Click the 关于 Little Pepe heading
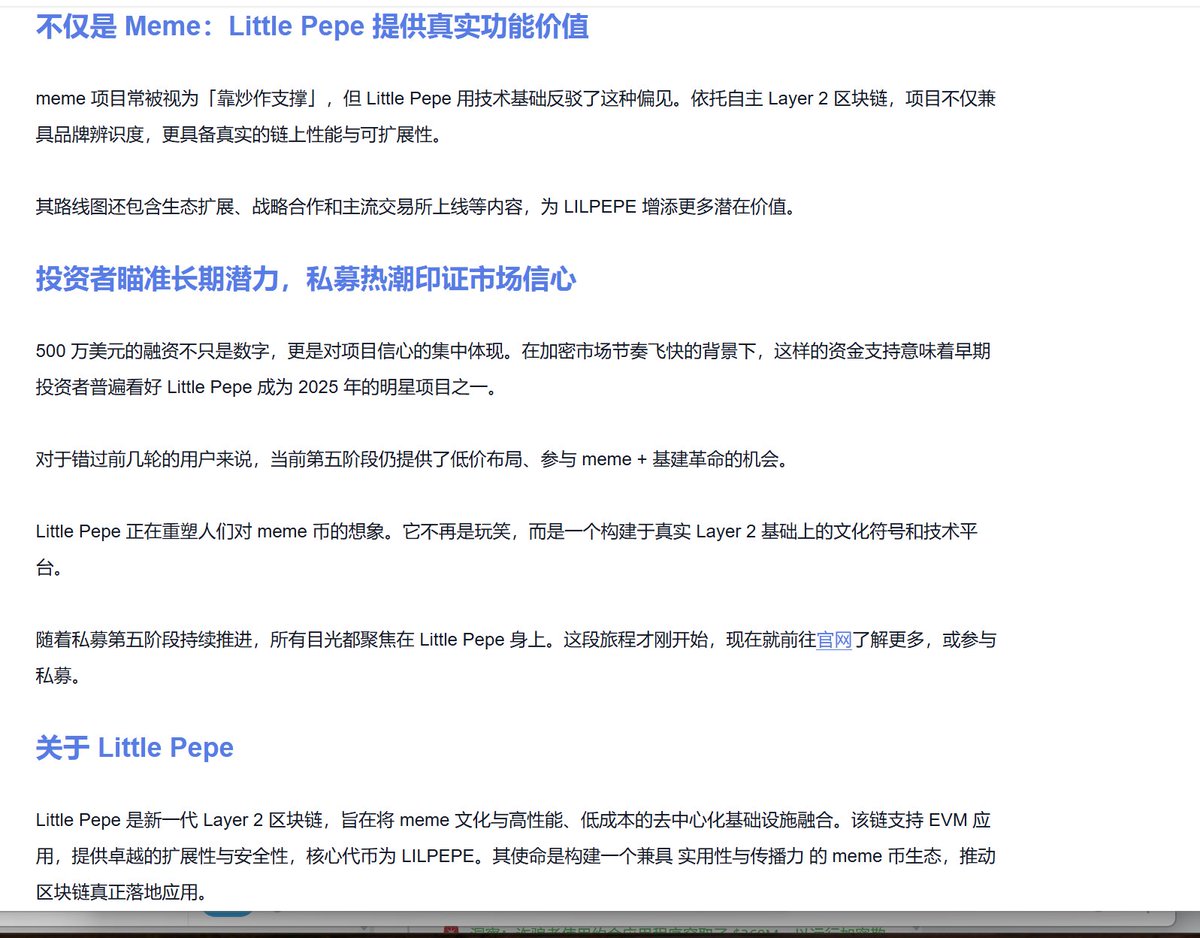 pyautogui.click(x=135, y=748)
